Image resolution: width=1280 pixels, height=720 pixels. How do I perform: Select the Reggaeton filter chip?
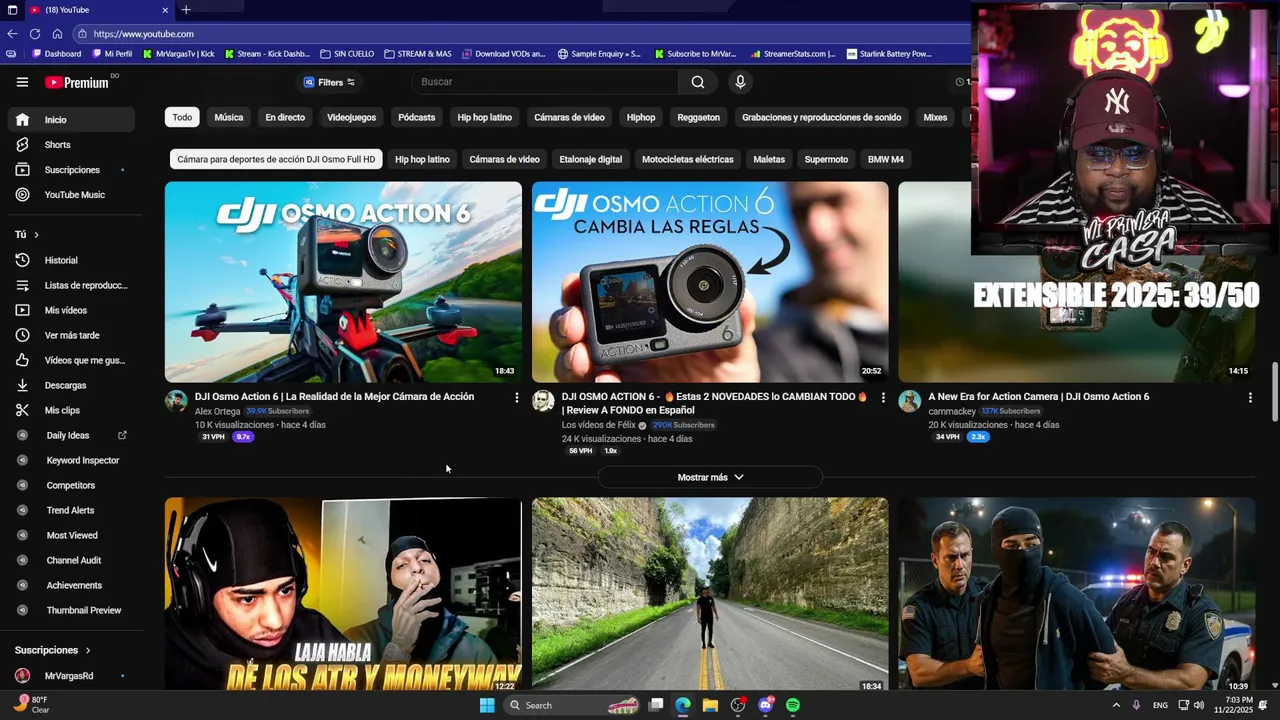point(698,117)
